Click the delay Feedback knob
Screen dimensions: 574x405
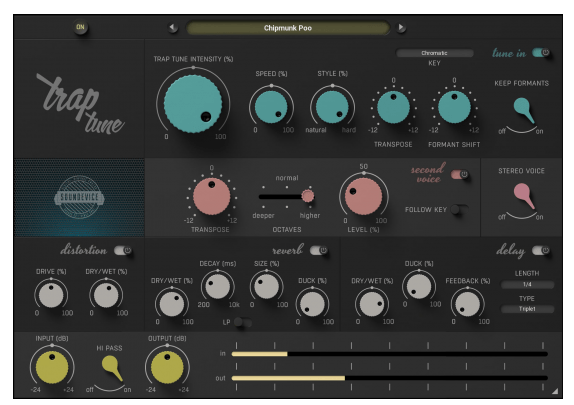pos(467,304)
